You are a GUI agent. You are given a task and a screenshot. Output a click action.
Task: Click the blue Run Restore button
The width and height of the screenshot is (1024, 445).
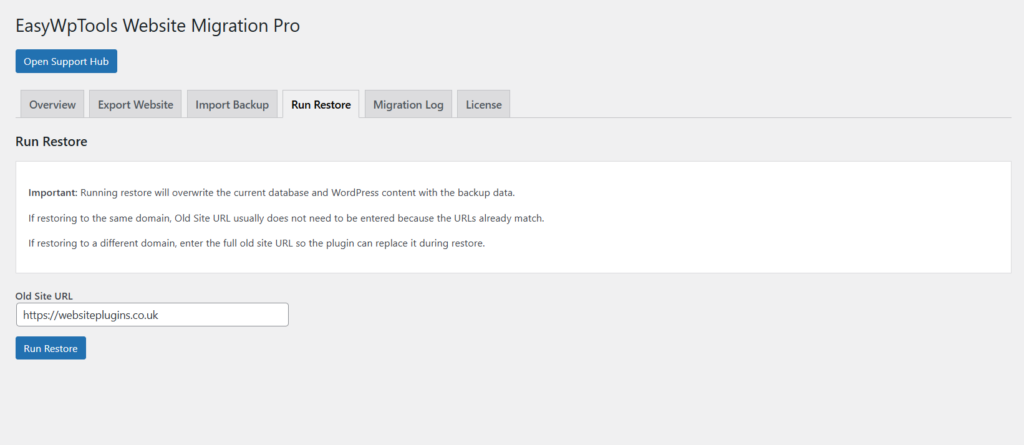point(51,348)
